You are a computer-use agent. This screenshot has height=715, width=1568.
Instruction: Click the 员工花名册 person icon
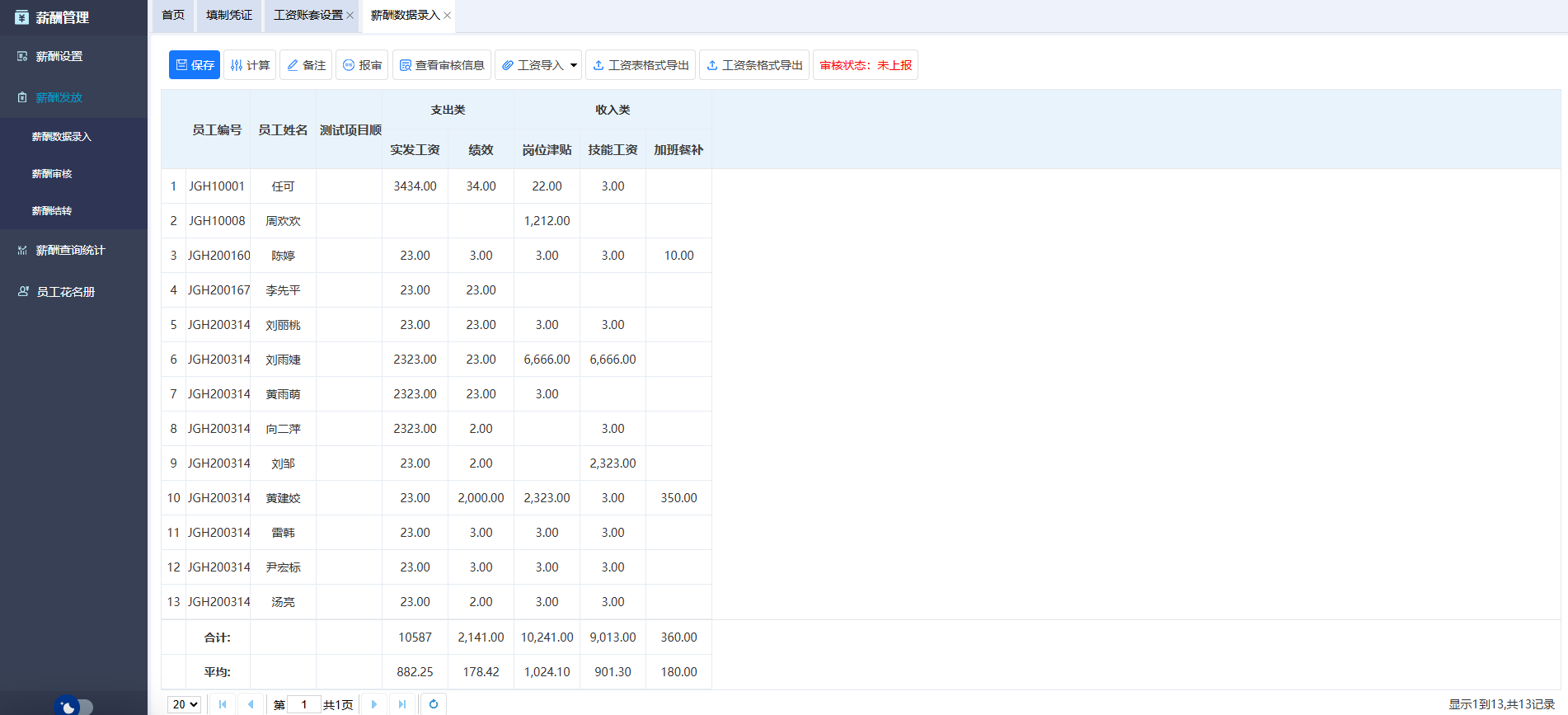(x=23, y=291)
